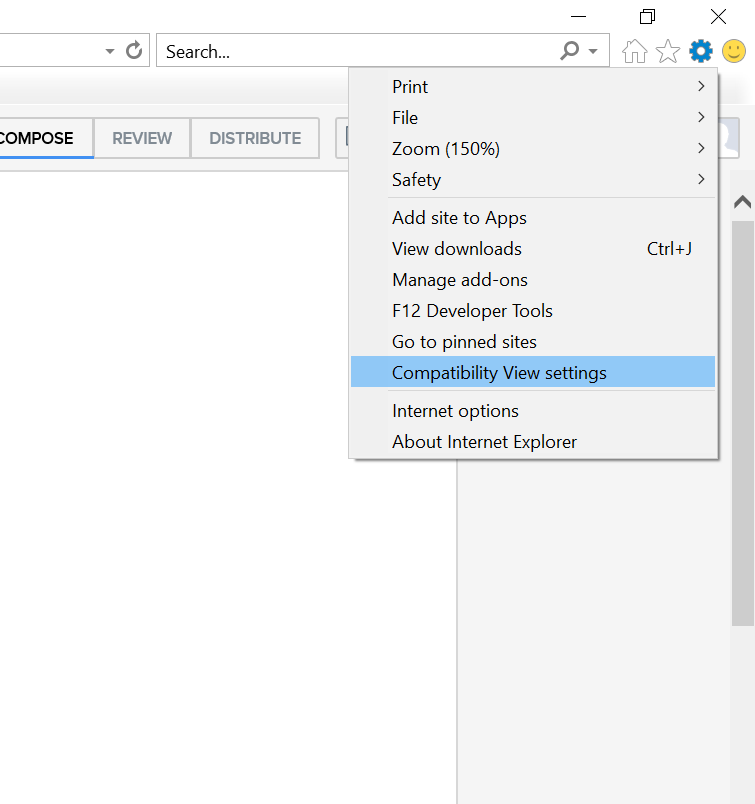
Task: Click the scrollbar up arrow
Action: pyautogui.click(x=742, y=202)
